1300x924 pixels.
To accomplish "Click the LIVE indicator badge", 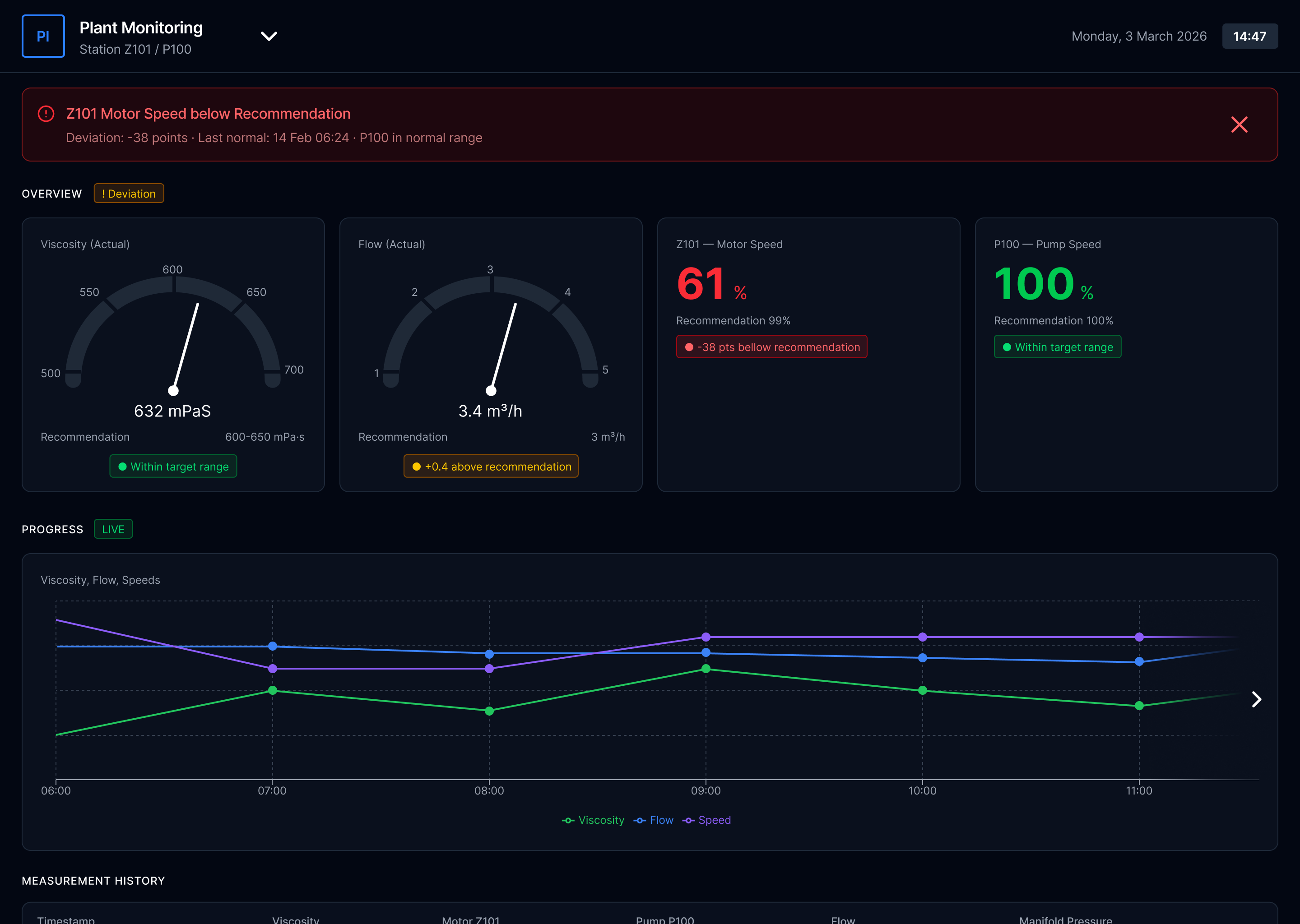I will (113, 529).
